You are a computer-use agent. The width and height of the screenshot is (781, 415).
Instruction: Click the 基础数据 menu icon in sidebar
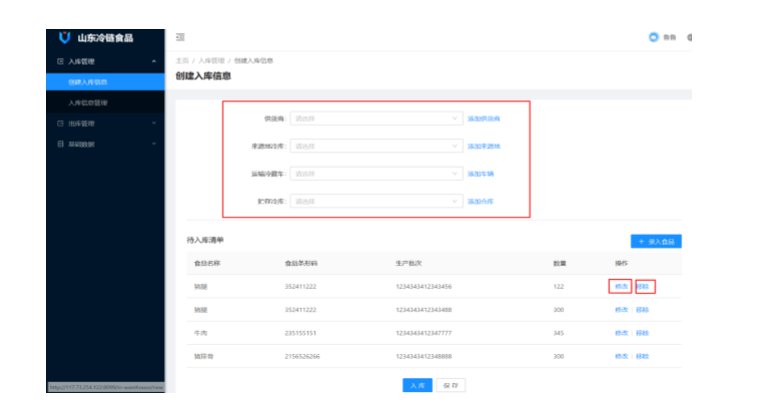(x=60, y=144)
